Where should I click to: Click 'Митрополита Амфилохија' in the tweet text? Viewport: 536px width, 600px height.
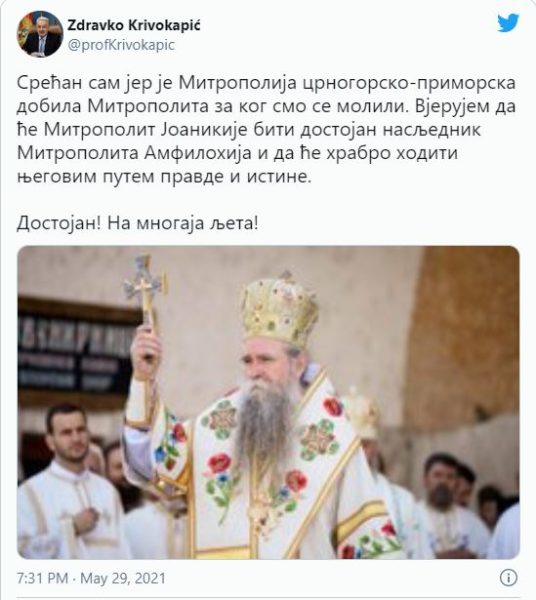coord(134,153)
